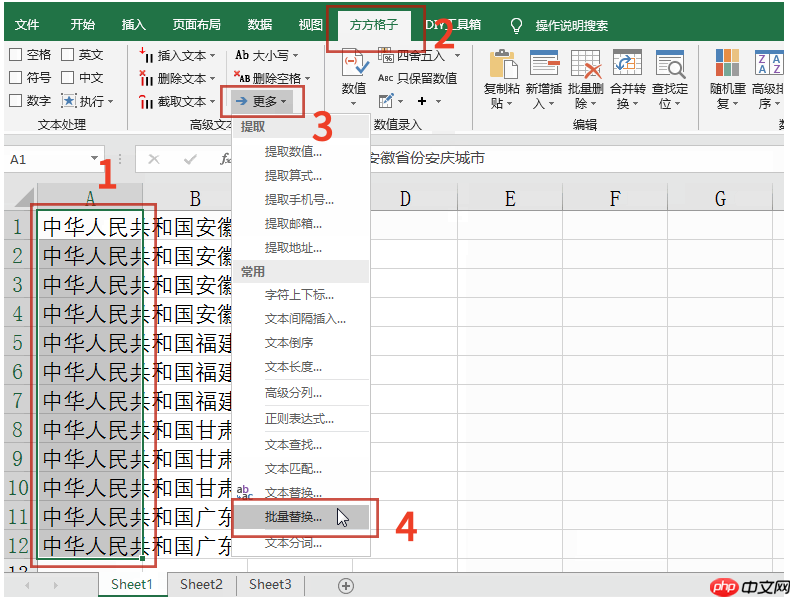
Task: Open the 更多 dropdown button
Action: (262, 101)
